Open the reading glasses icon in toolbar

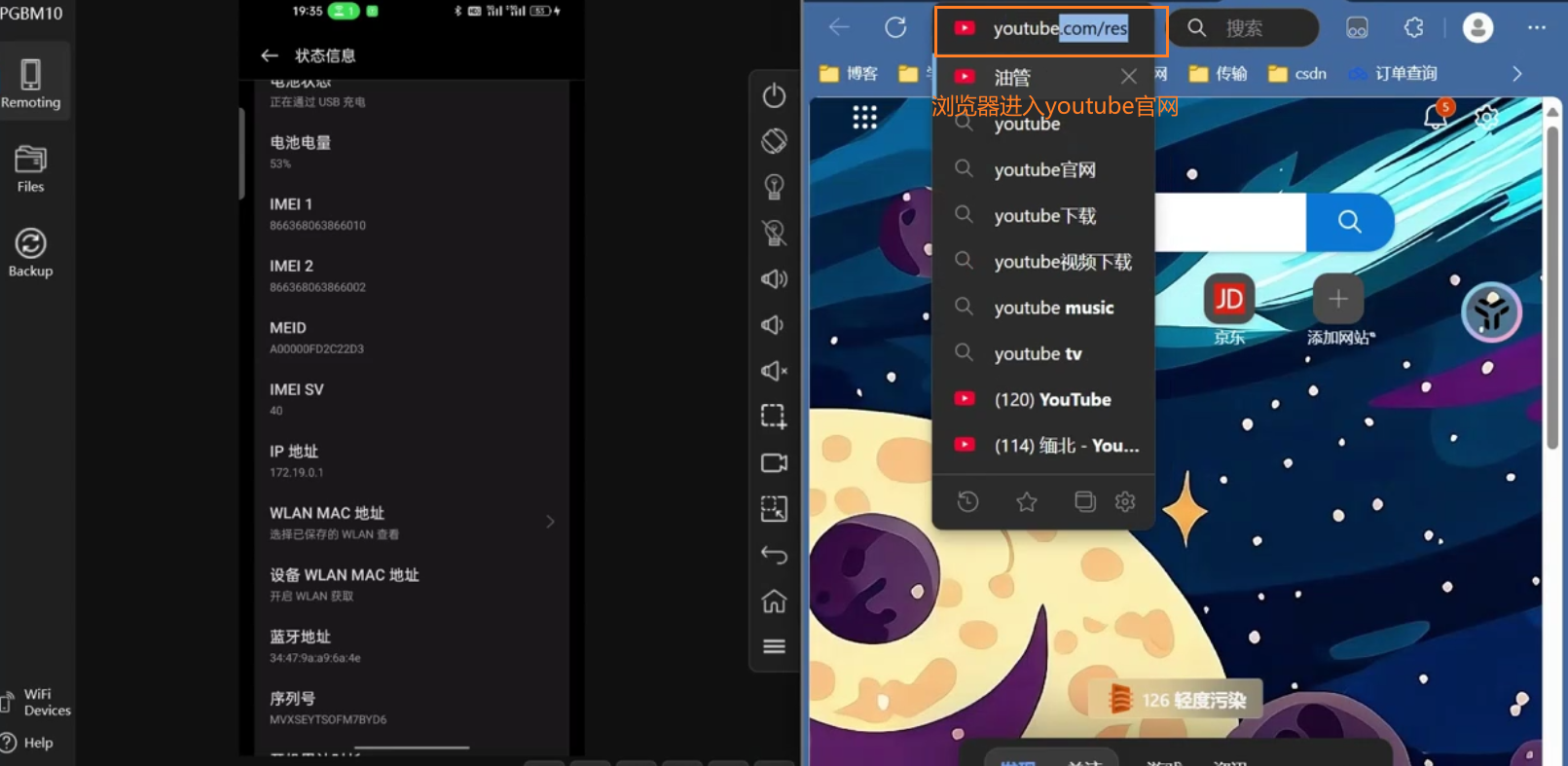pyautogui.click(x=1357, y=28)
